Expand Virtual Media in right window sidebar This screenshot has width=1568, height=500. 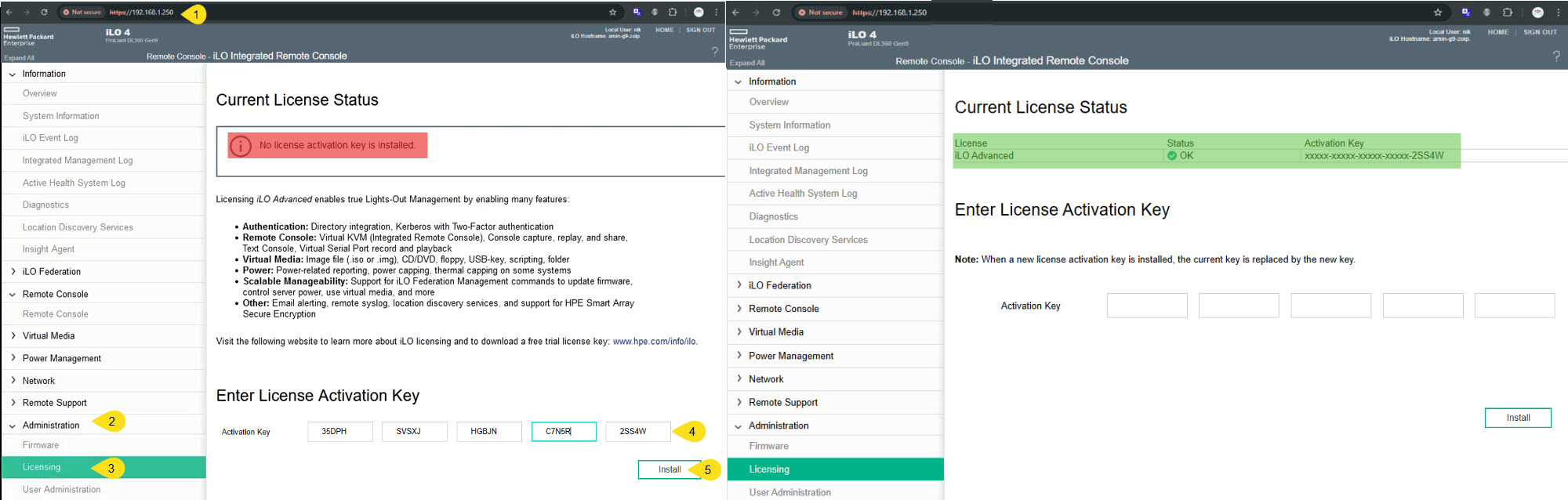pos(739,332)
